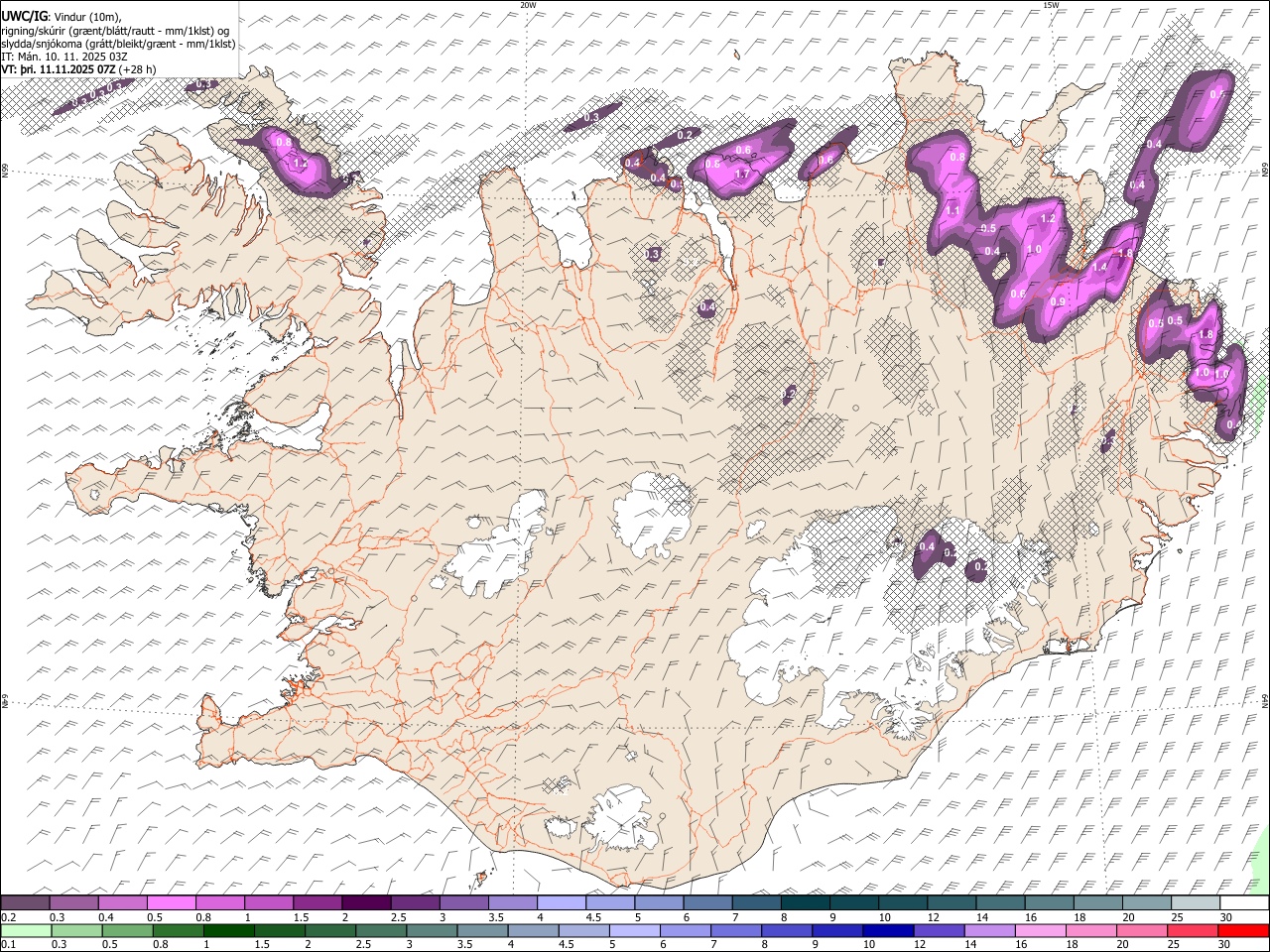Pick bright pink 0.5–0.8 swatch, upper legend

click(171, 903)
